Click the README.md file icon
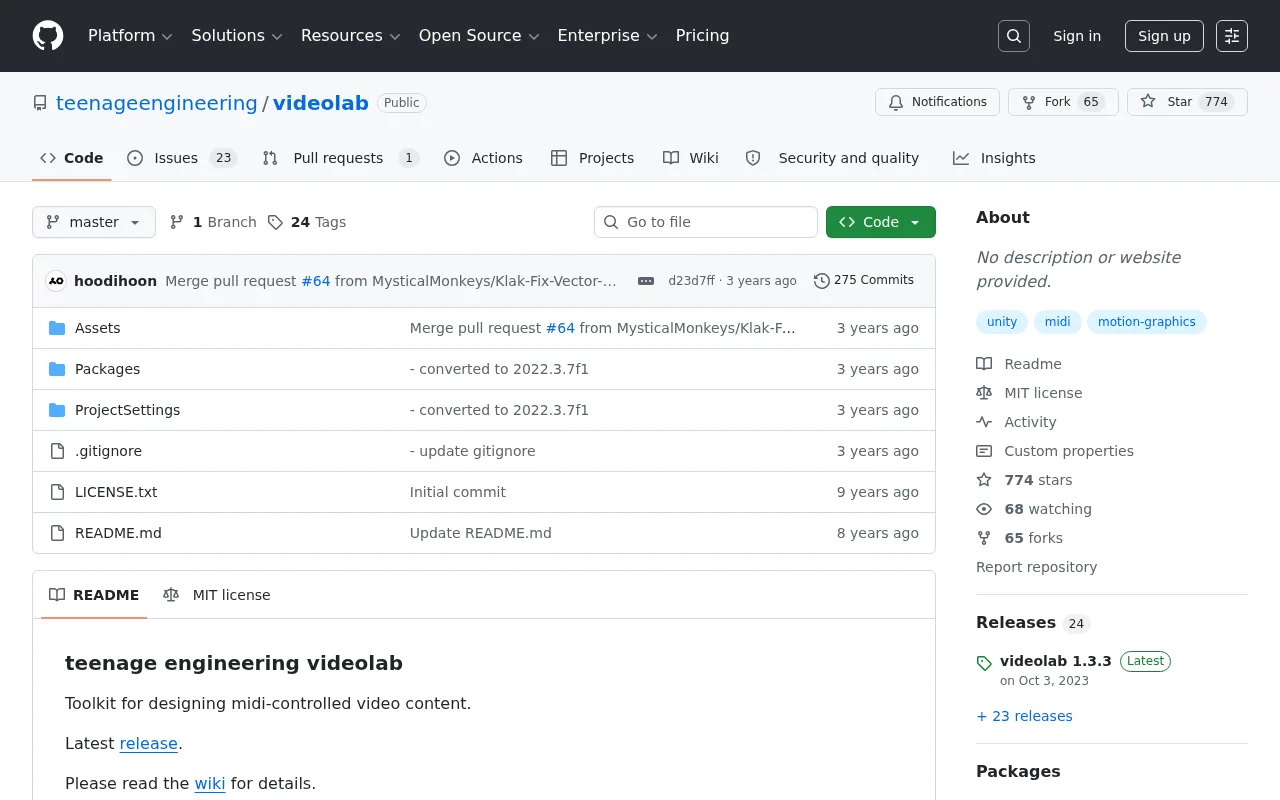The width and height of the screenshot is (1280, 800). (x=57, y=533)
